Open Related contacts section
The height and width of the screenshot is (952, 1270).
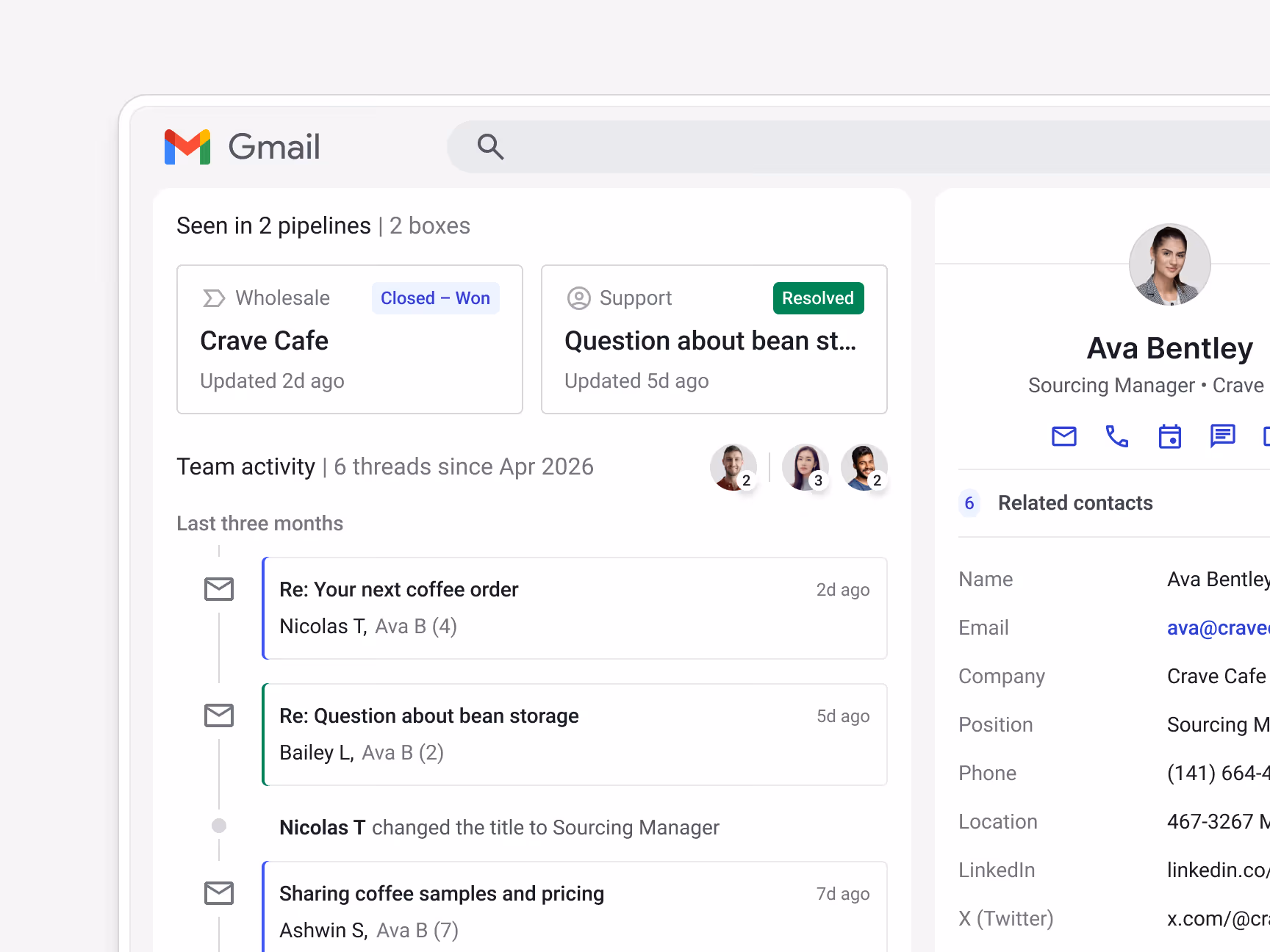pos(1114,503)
